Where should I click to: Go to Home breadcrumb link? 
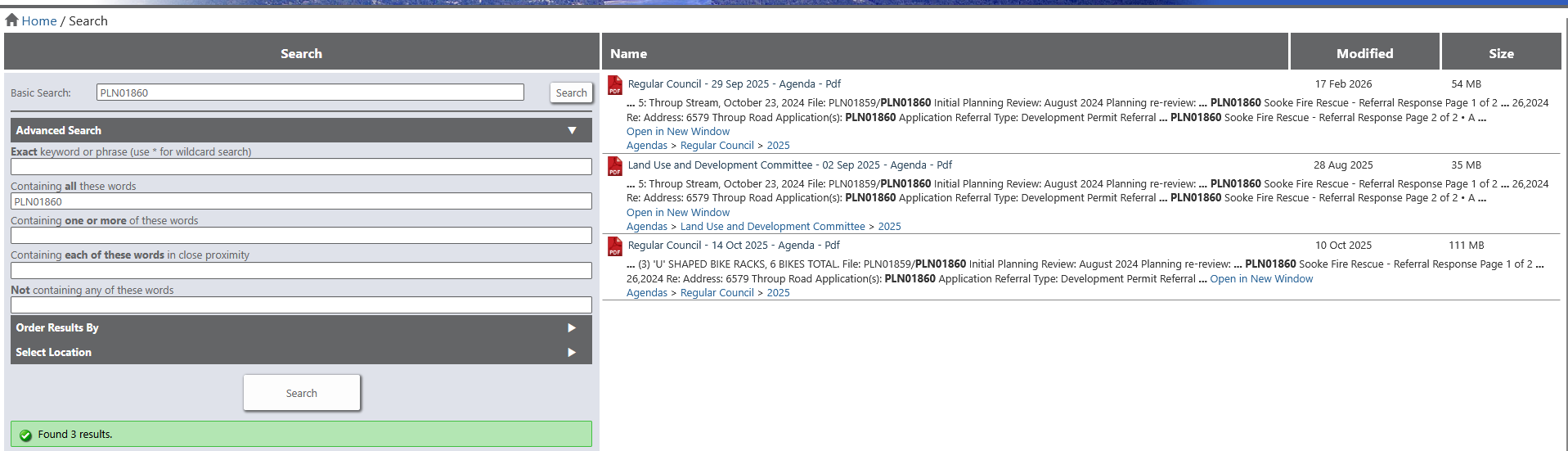pyautogui.click(x=39, y=20)
